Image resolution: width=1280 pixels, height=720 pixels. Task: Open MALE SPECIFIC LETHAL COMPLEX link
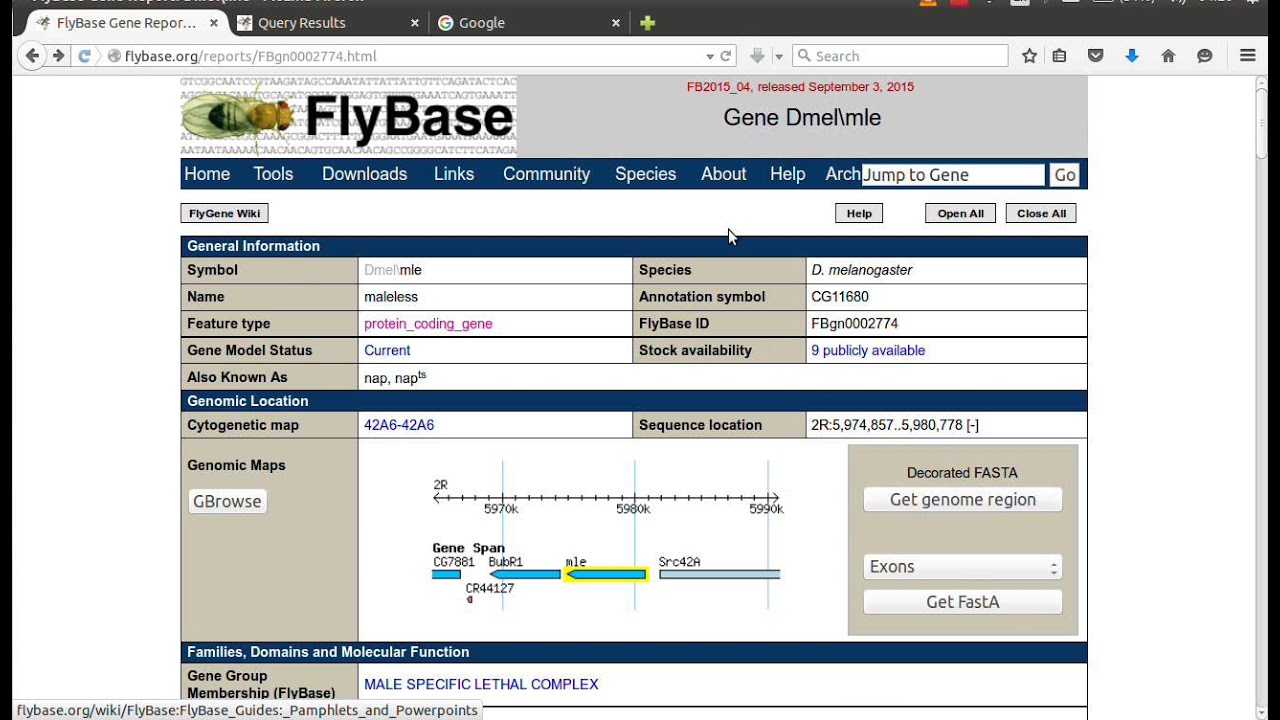481,685
